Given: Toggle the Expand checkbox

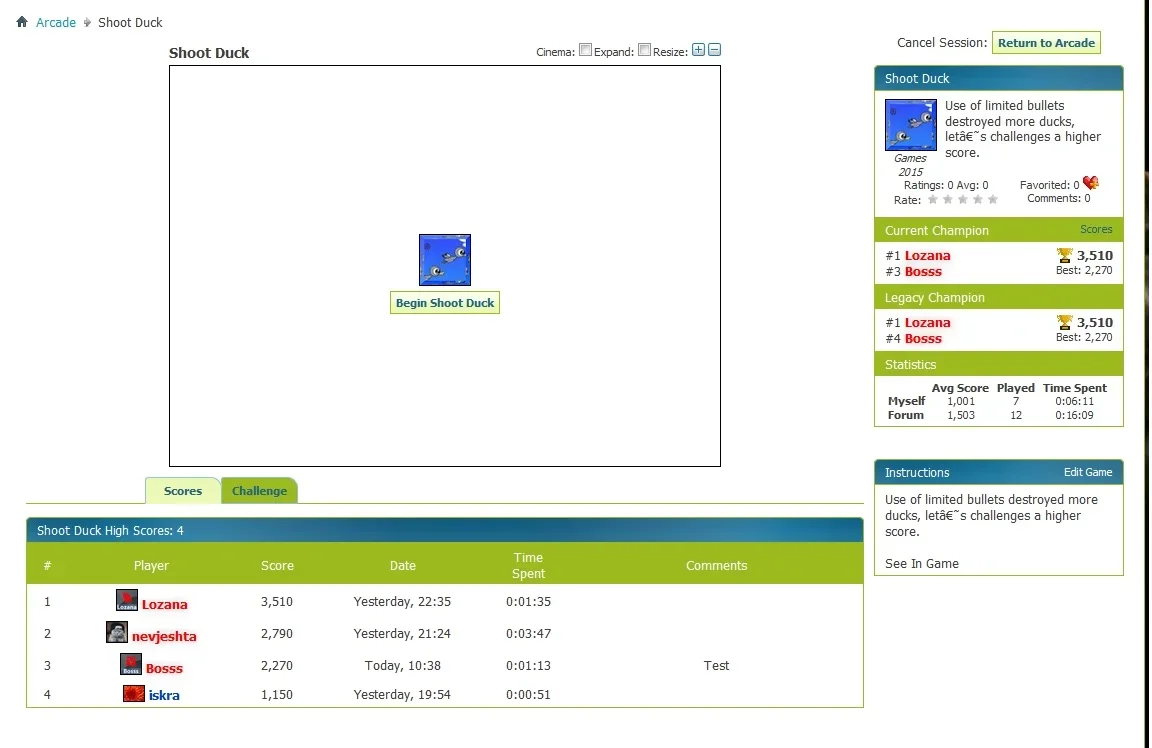Looking at the screenshot, I should click(644, 50).
